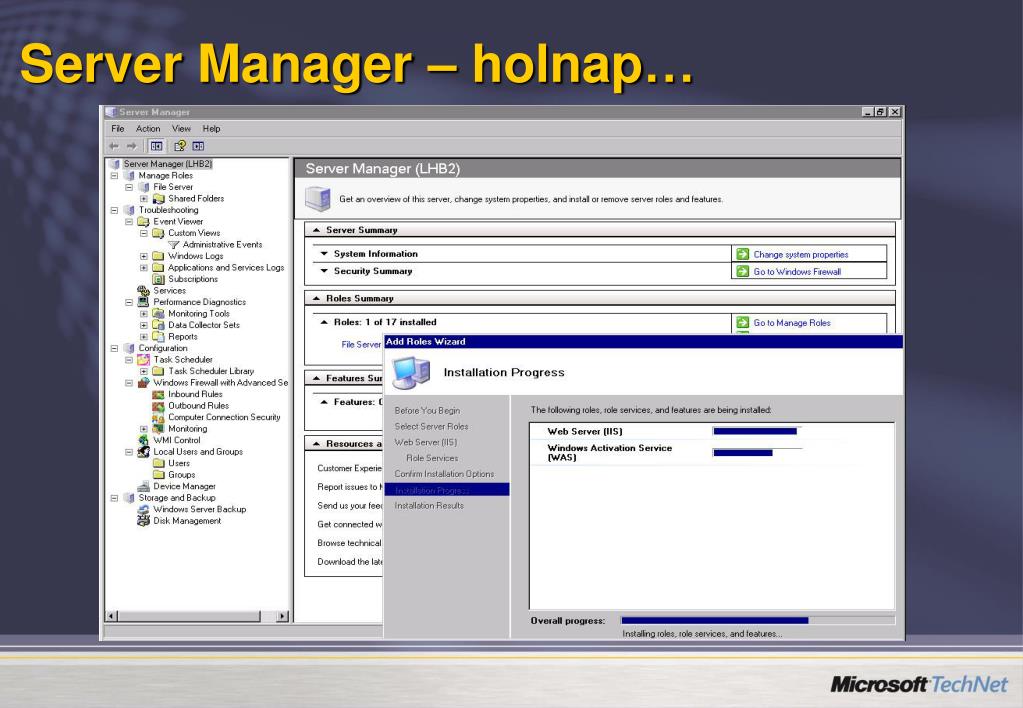
Task: Click the Go to Manage Roles link
Action: point(792,322)
